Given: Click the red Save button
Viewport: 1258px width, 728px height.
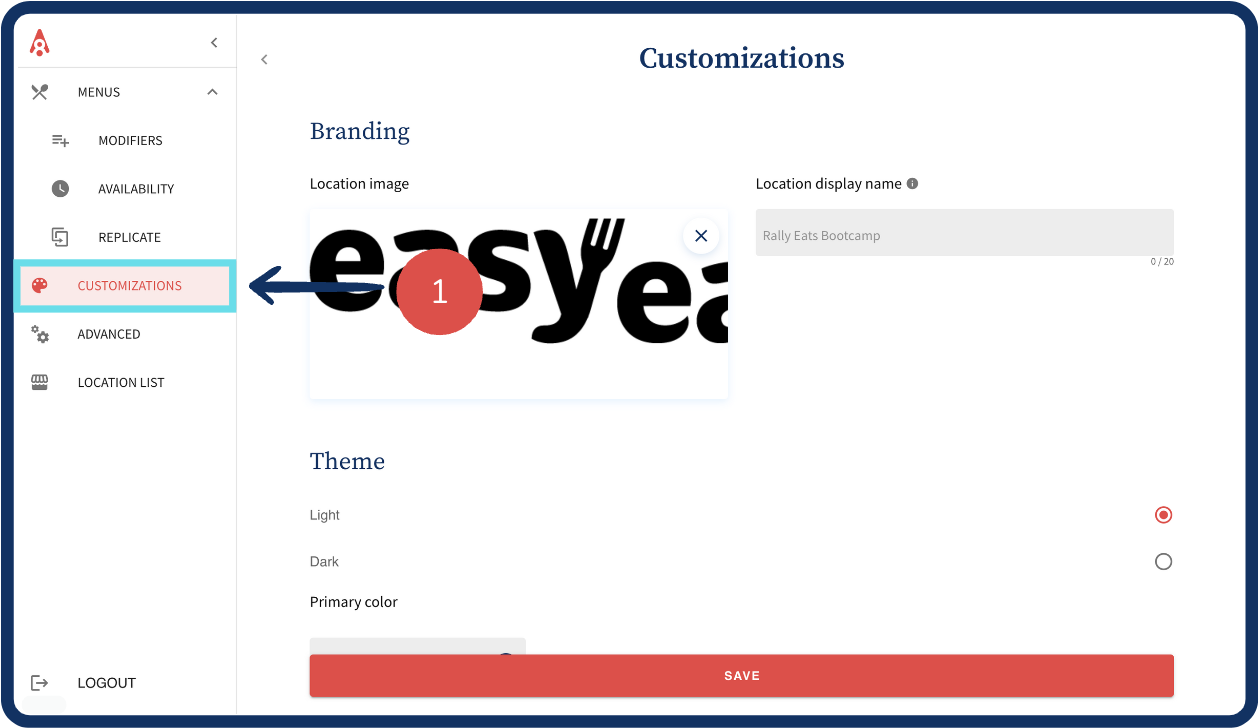Looking at the screenshot, I should click(741, 676).
